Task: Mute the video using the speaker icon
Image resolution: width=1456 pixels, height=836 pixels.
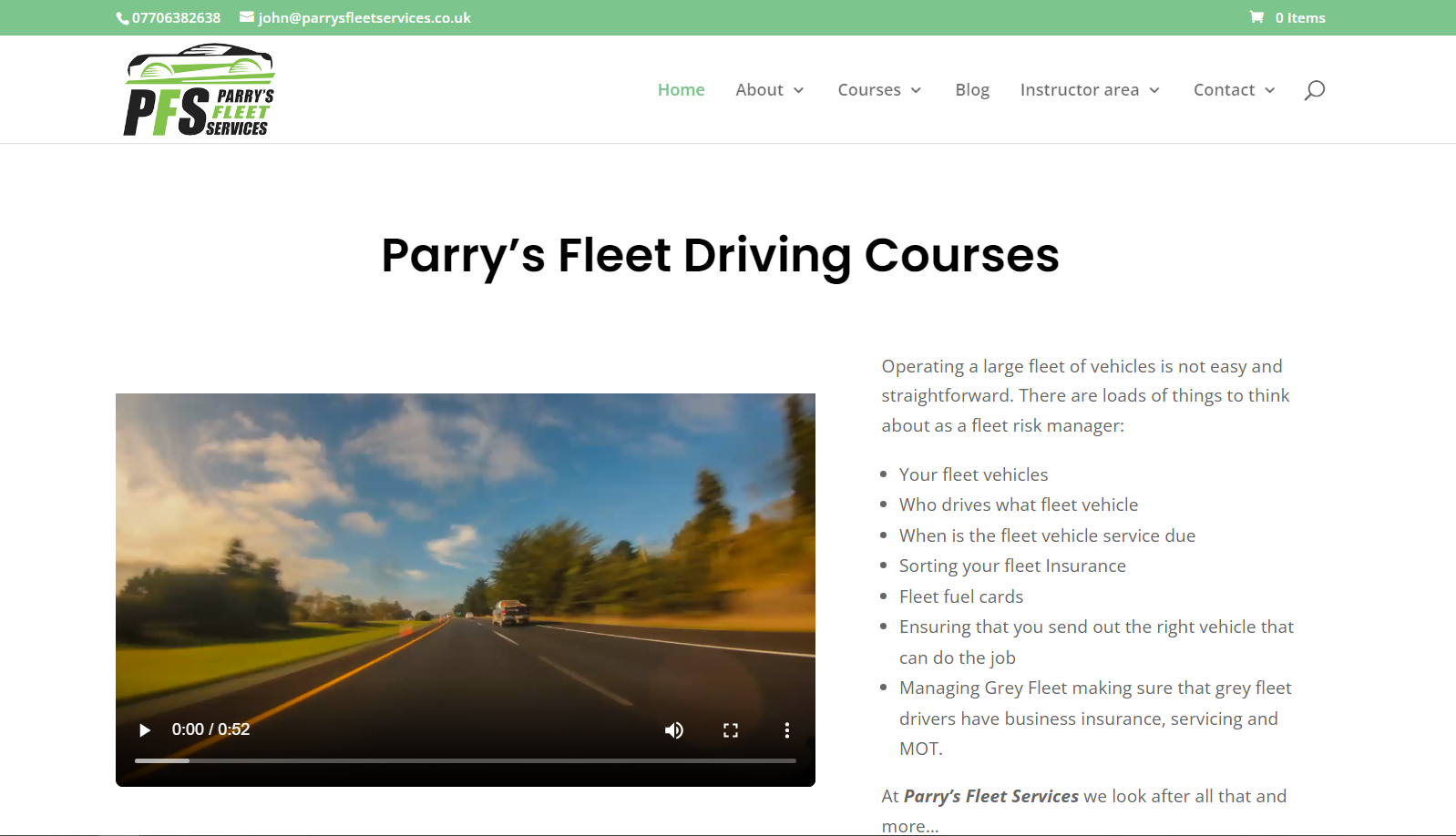Action: click(674, 730)
